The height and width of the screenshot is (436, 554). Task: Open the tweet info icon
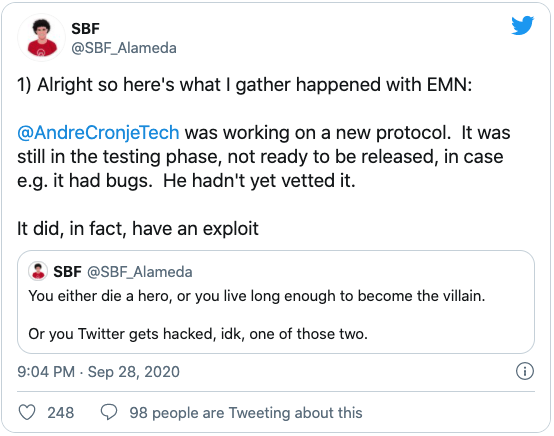click(525, 371)
